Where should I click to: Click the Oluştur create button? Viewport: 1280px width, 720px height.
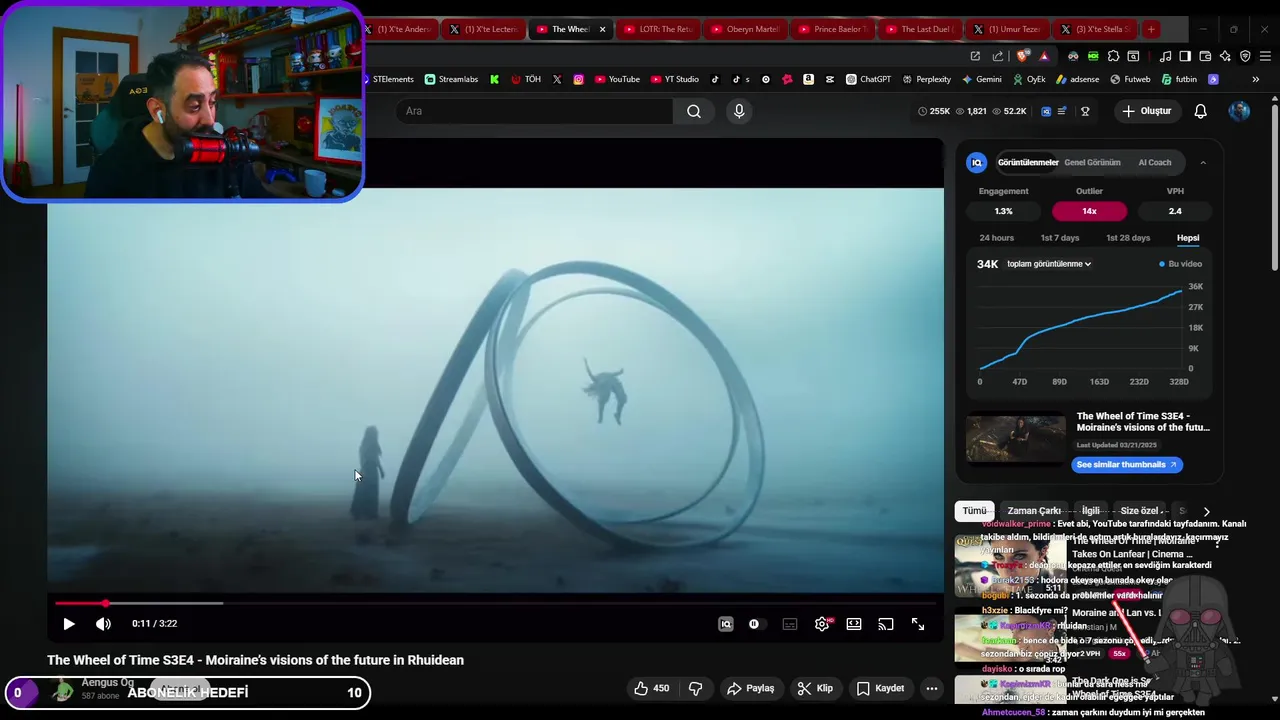point(1146,111)
